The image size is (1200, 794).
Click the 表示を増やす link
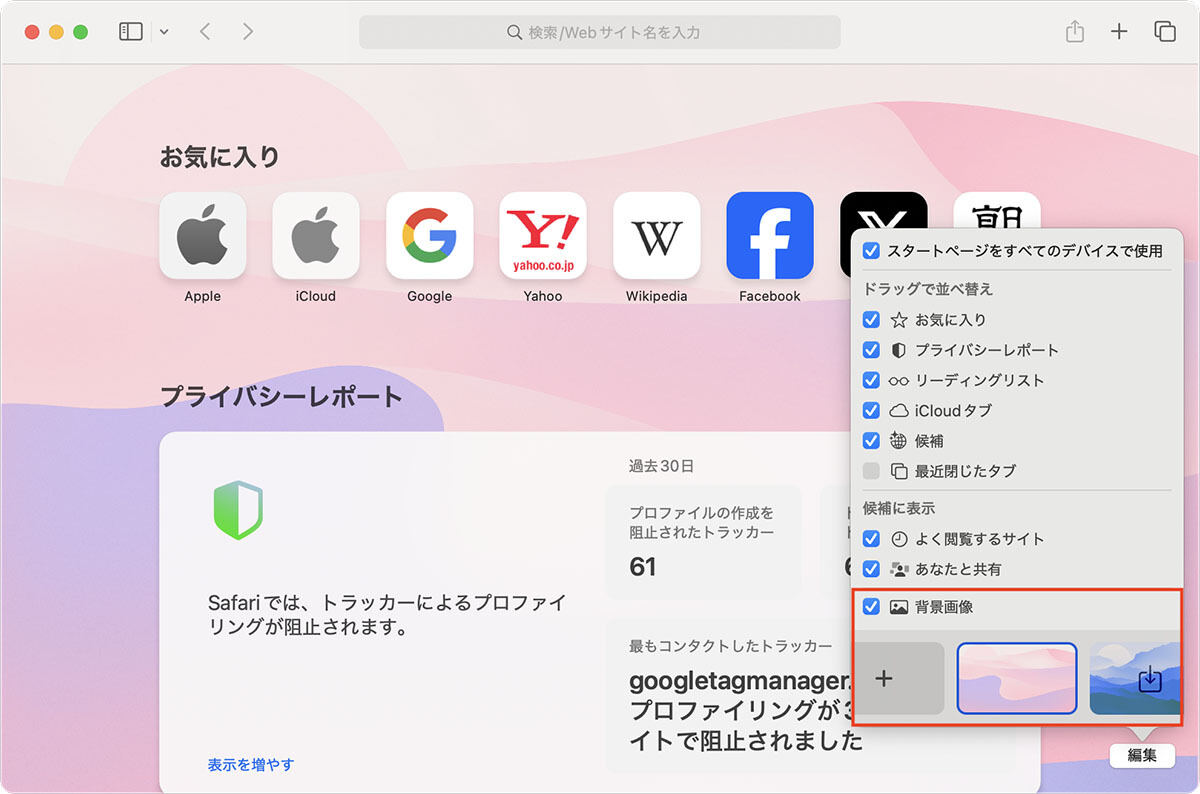[251, 765]
